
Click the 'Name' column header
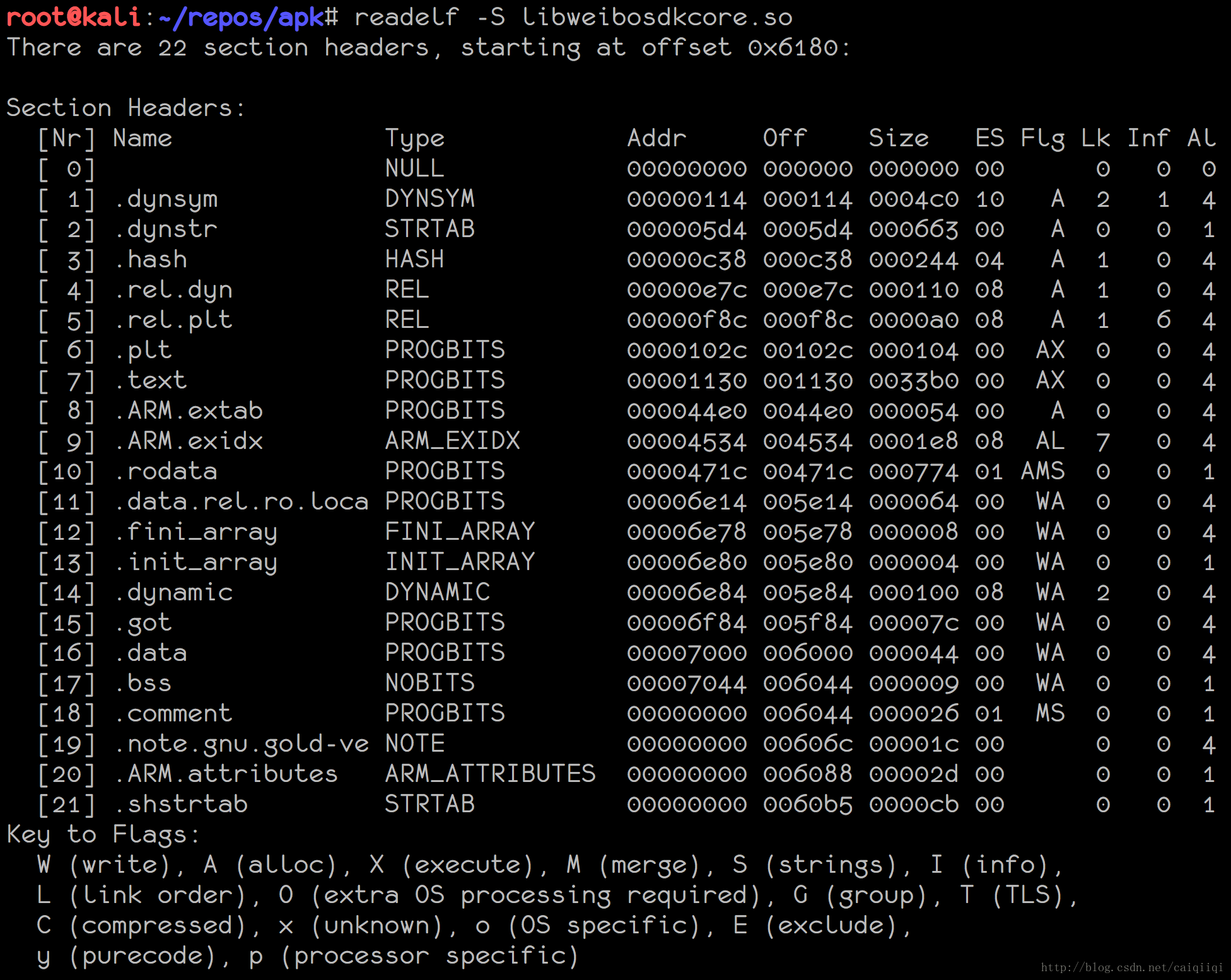[143, 138]
